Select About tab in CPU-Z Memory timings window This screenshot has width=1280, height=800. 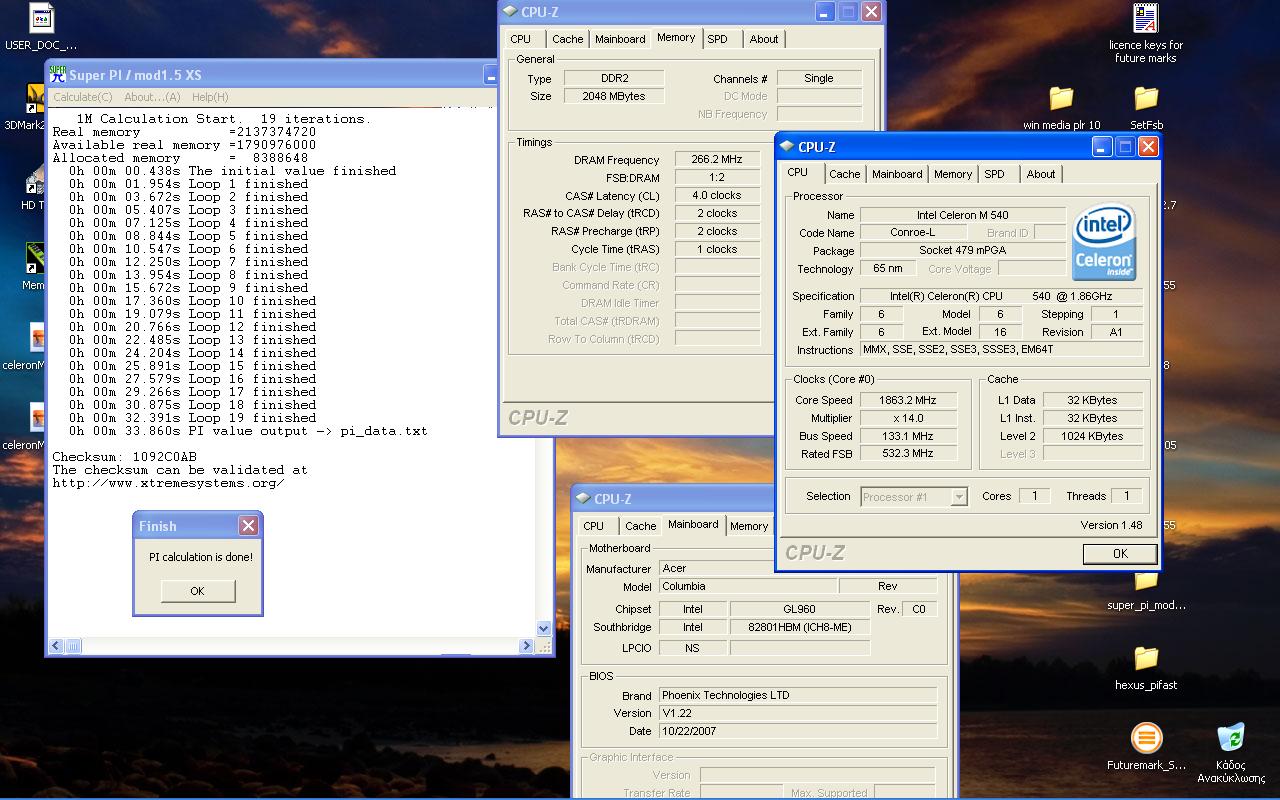coord(764,39)
